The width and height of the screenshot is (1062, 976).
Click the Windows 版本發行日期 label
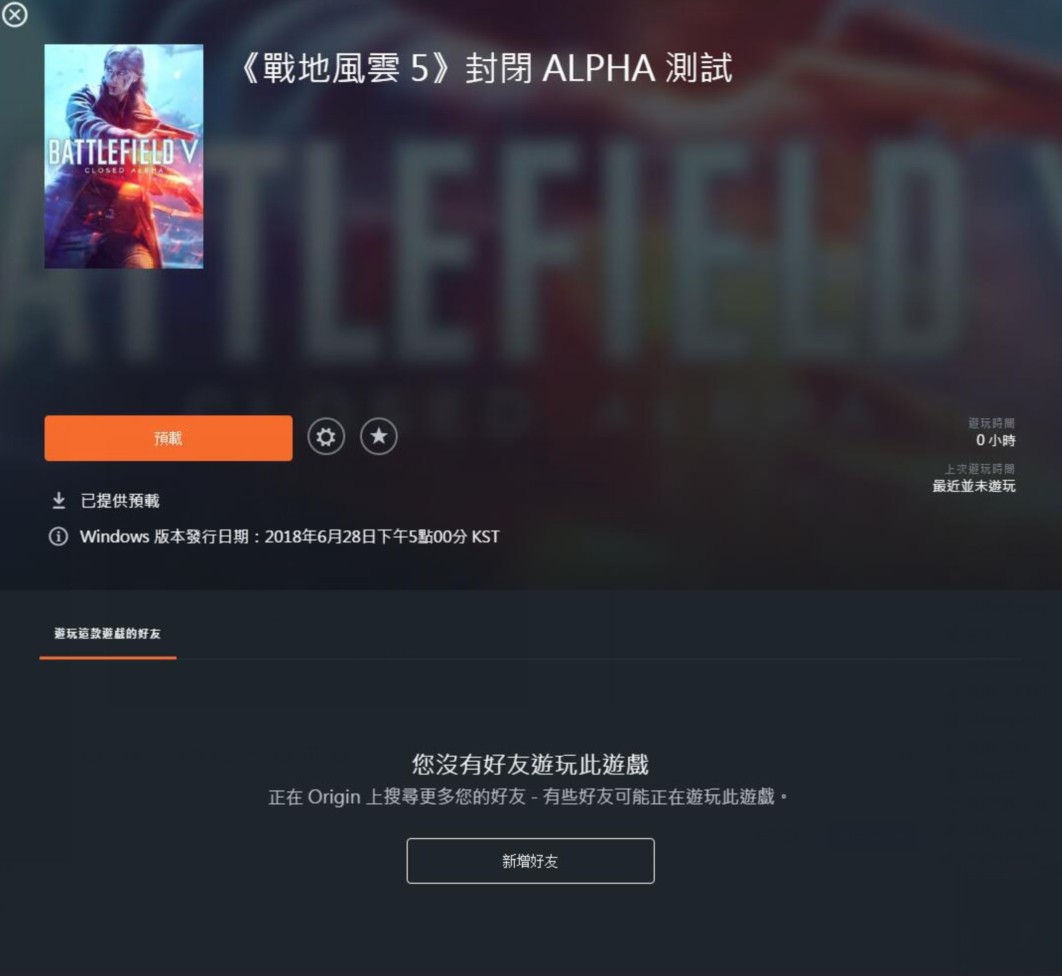165,536
